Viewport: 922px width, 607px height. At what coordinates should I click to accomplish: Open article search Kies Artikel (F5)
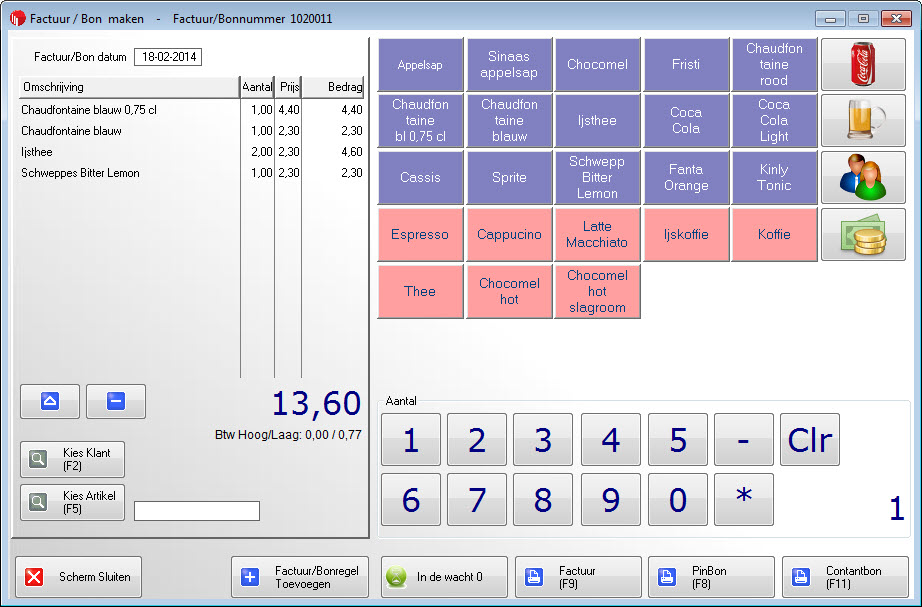(72, 502)
